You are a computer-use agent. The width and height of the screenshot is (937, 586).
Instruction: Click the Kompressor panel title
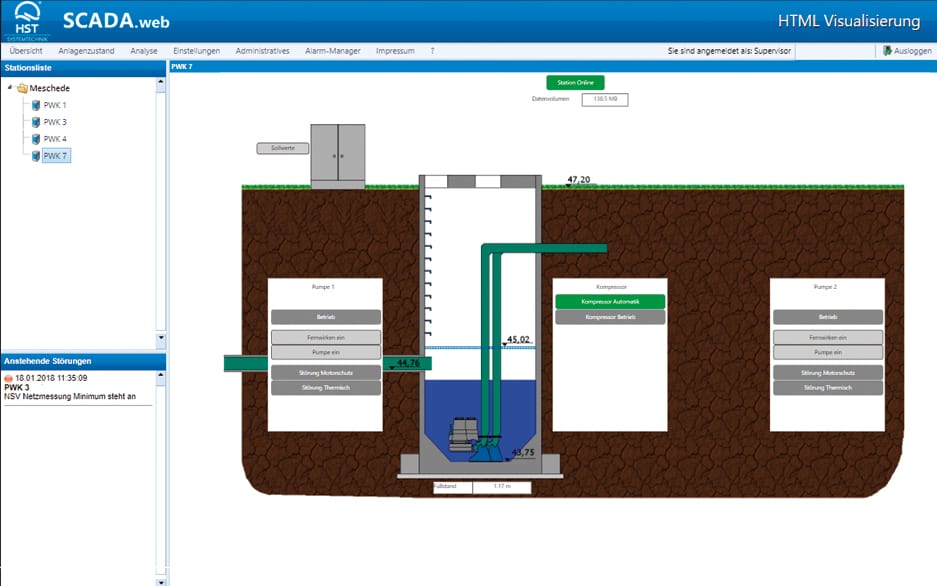tap(611, 287)
